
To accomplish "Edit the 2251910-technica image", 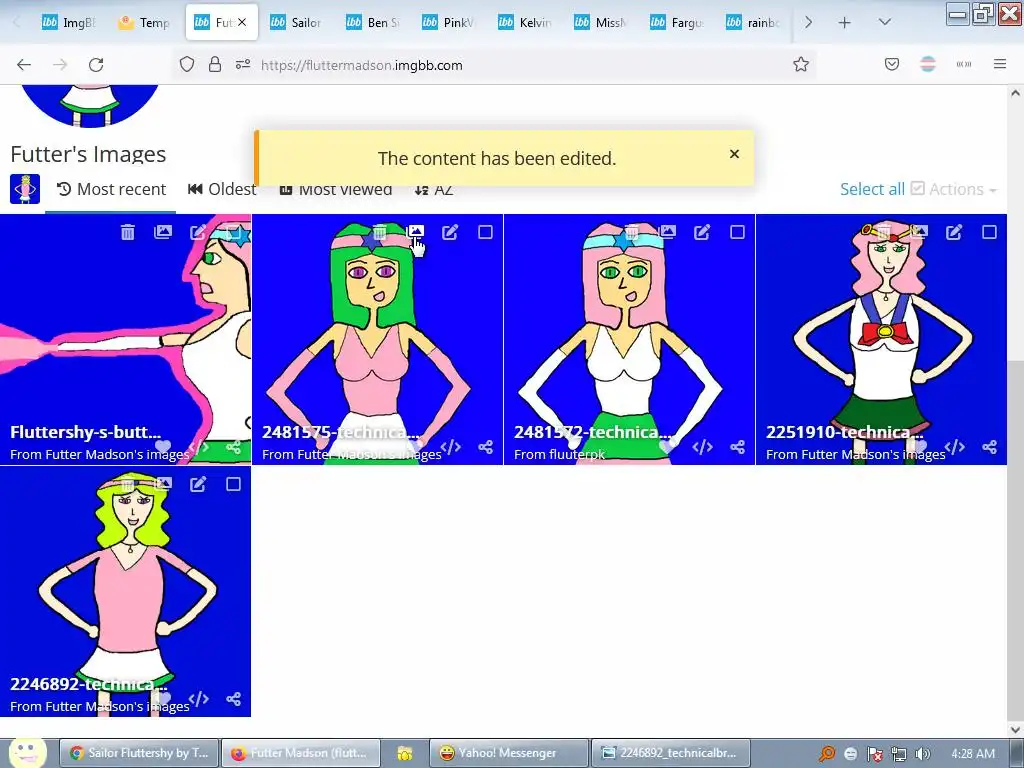I will [x=954, y=232].
